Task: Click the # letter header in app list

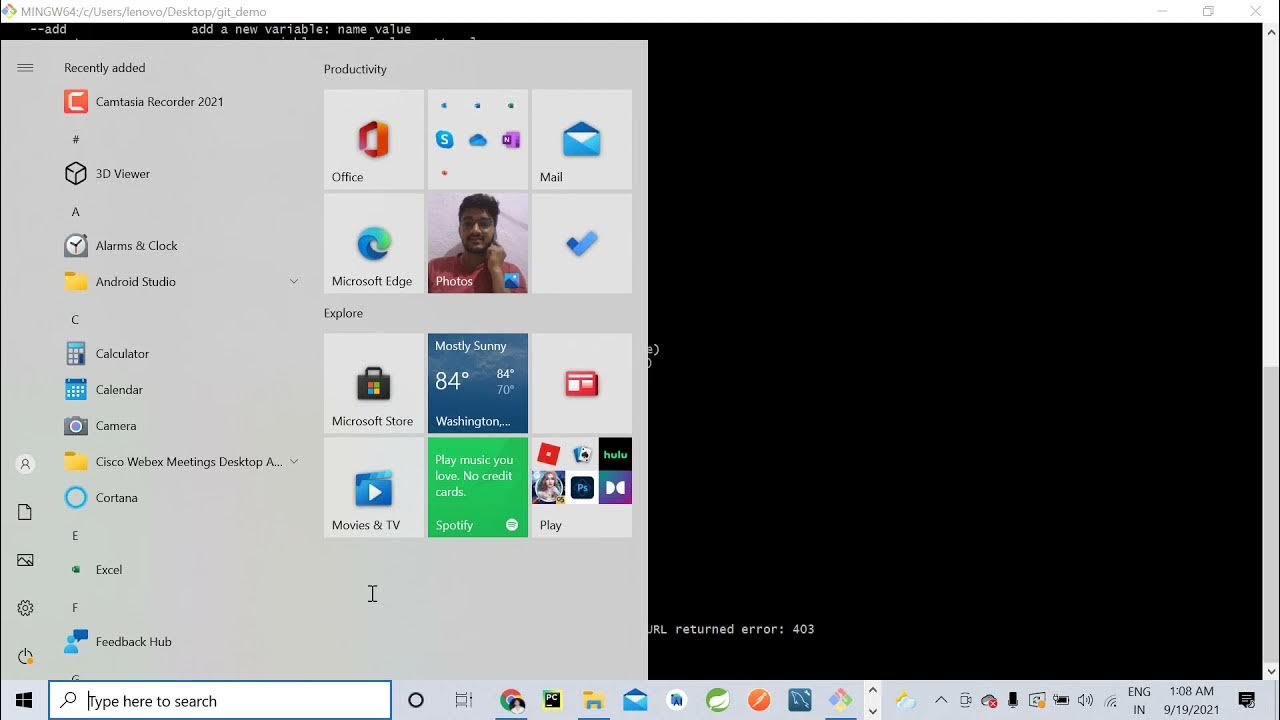Action: [x=75, y=140]
